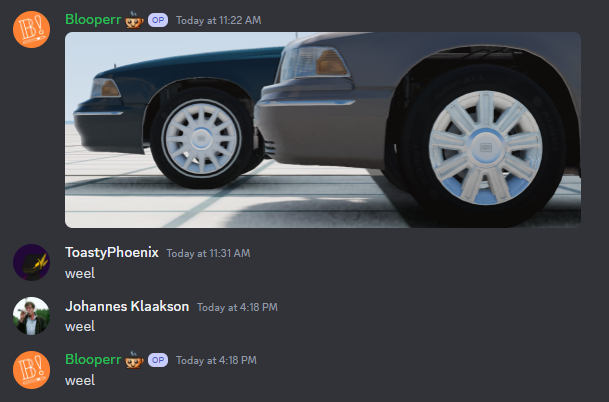Open Johannes Klaakson's profile picture
This screenshot has width=609, height=402.
click(31, 316)
